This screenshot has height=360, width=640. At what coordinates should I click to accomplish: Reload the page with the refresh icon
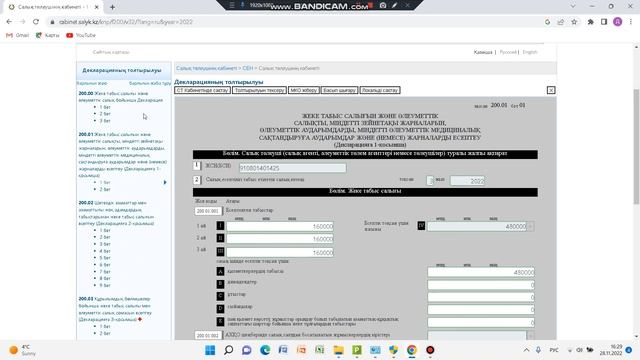(x=36, y=22)
